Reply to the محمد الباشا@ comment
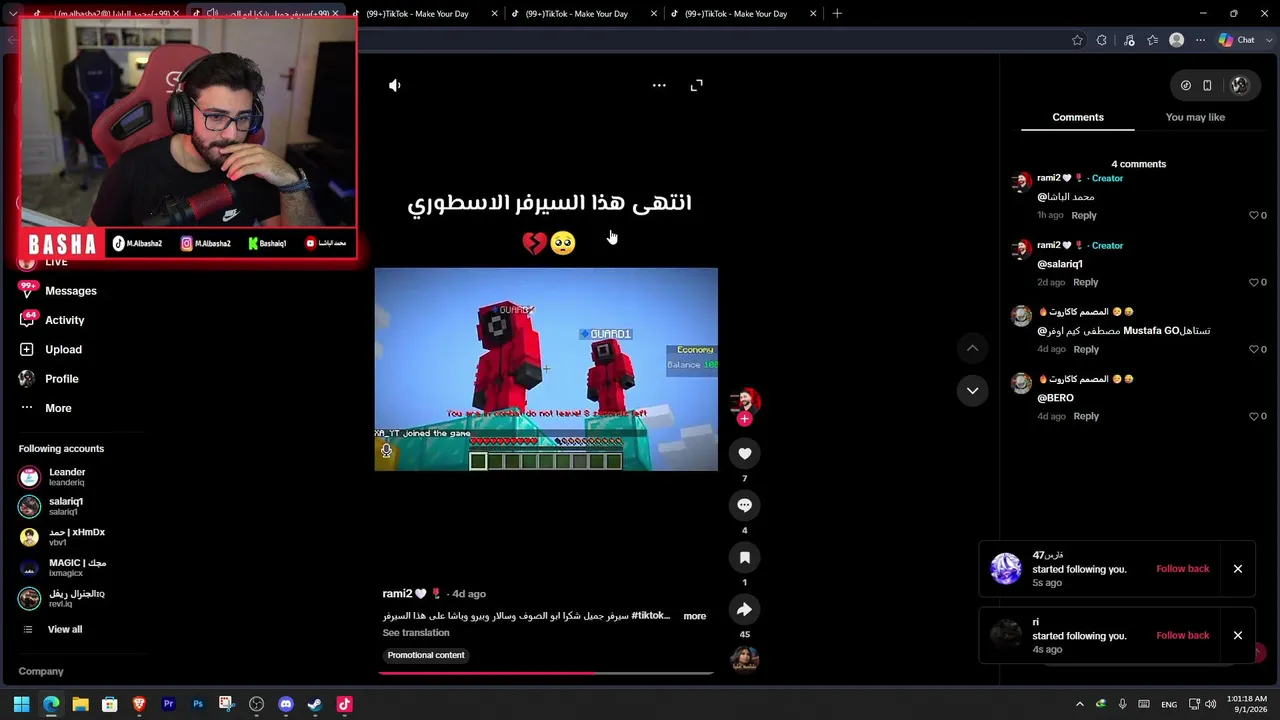Viewport: 1280px width, 720px height. tap(1084, 216)
